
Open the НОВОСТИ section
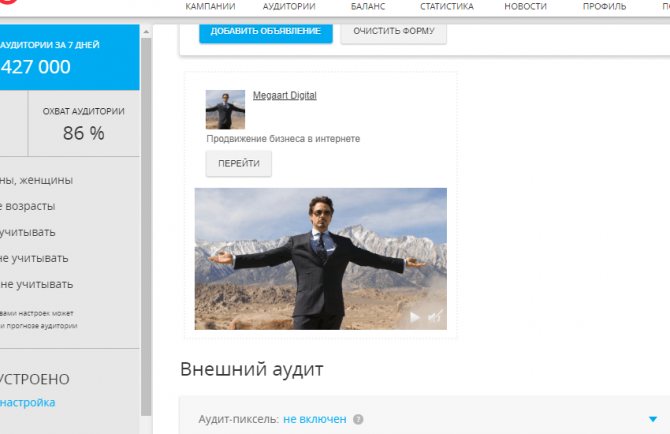(525, 6)
